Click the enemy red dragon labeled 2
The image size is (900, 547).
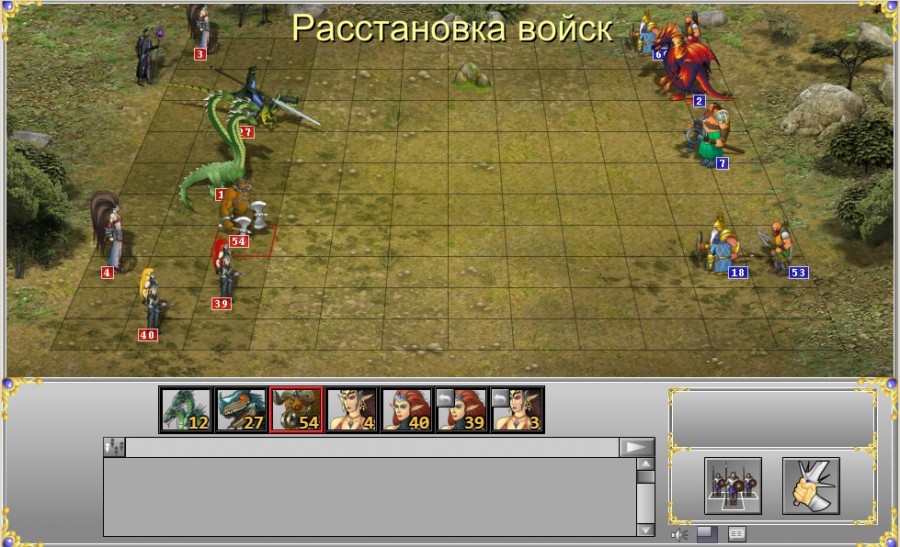[689, 64]
